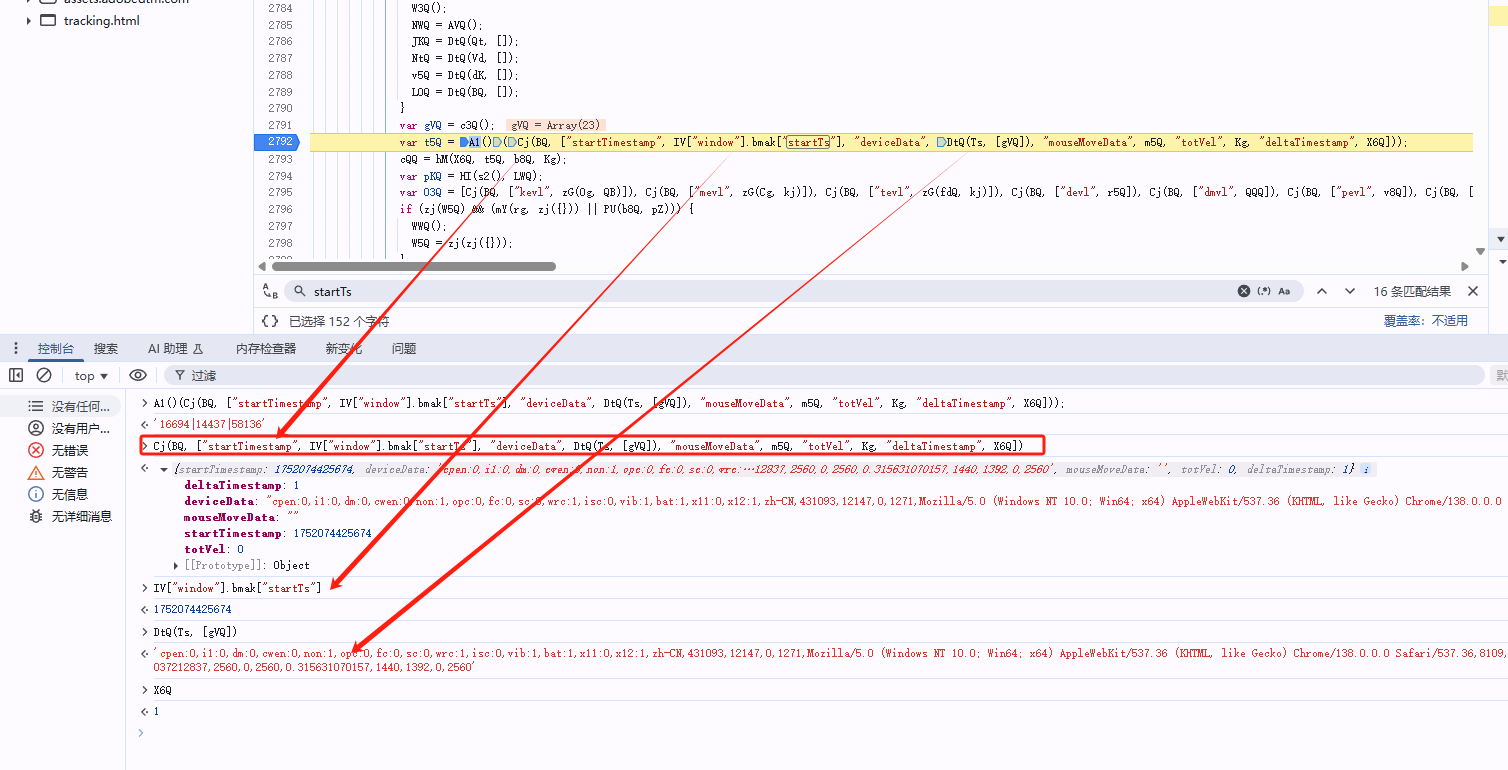The image size is (1508, 770).
Task: Click the bug verbose icon
Action: 36,517
